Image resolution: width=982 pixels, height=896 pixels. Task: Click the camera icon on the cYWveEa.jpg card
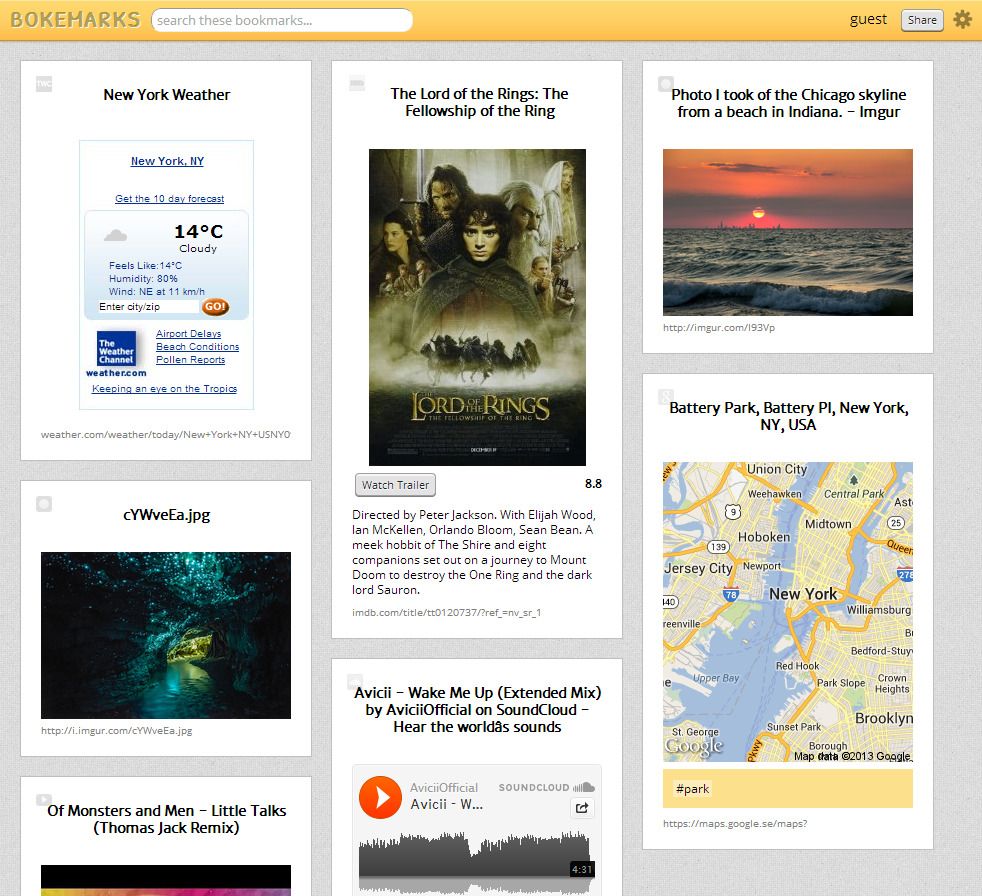tap(44, 504)
